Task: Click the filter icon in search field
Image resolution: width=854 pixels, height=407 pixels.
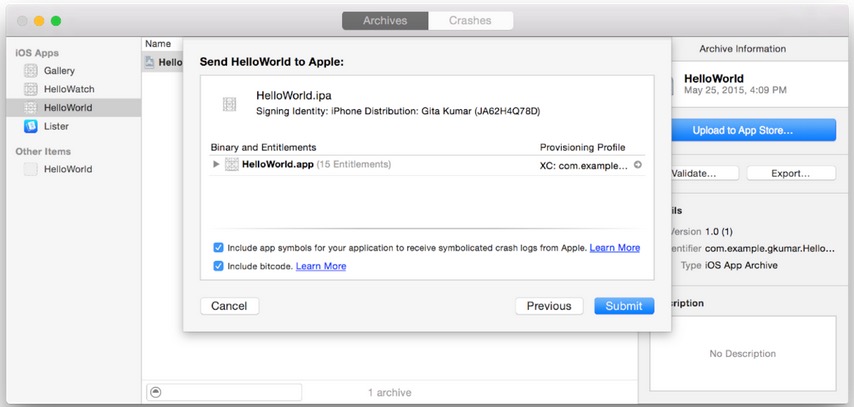Action: pyautogui.click(x=155, y=392)
